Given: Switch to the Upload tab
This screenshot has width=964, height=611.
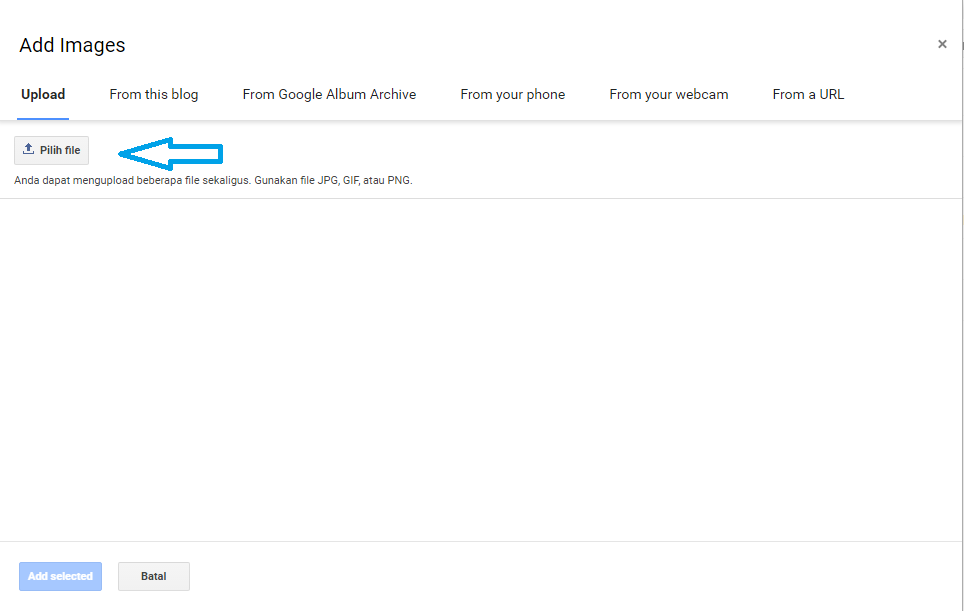Looking at the screenshot, I should point(43,95).
